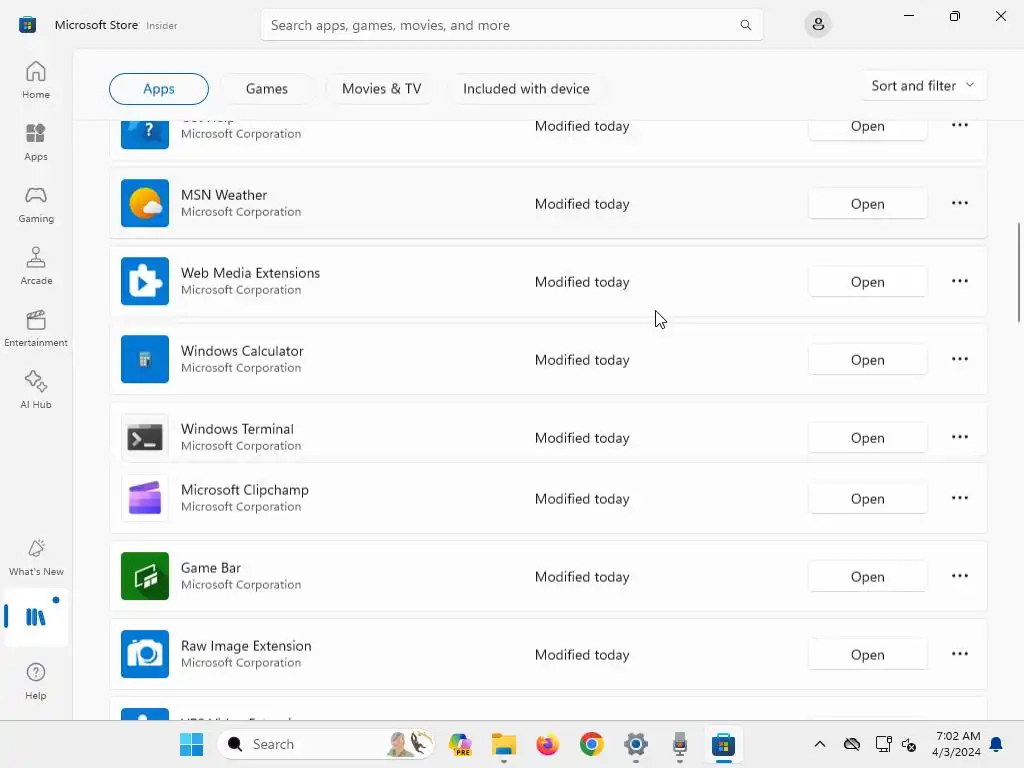Open Windows Terminal

[867, 438]
